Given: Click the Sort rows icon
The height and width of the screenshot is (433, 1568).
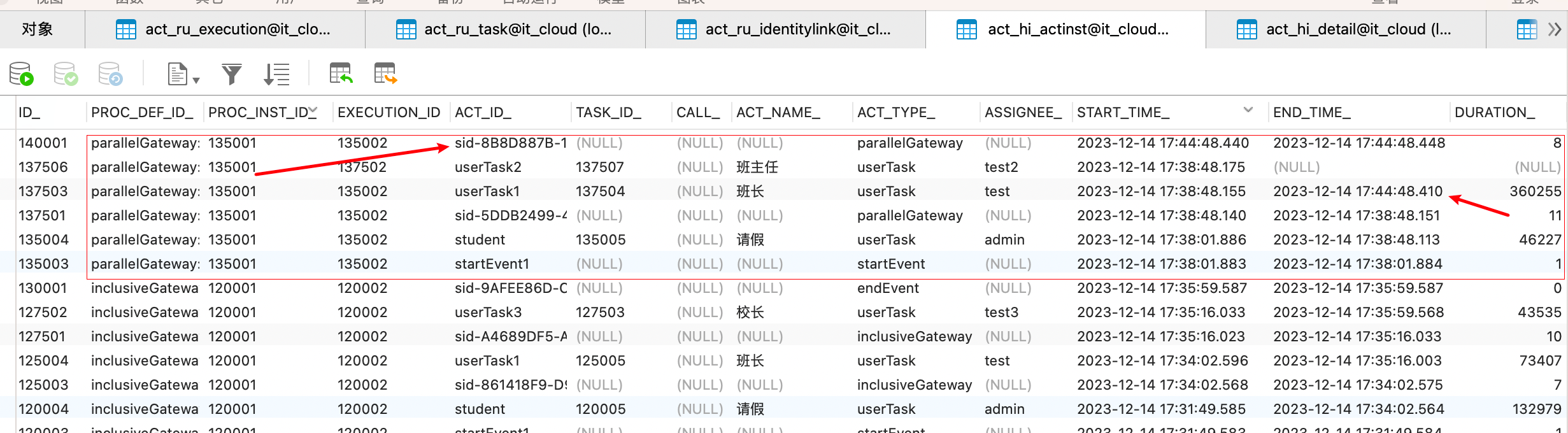Looking at the screenshot, I should click(276, 74).
